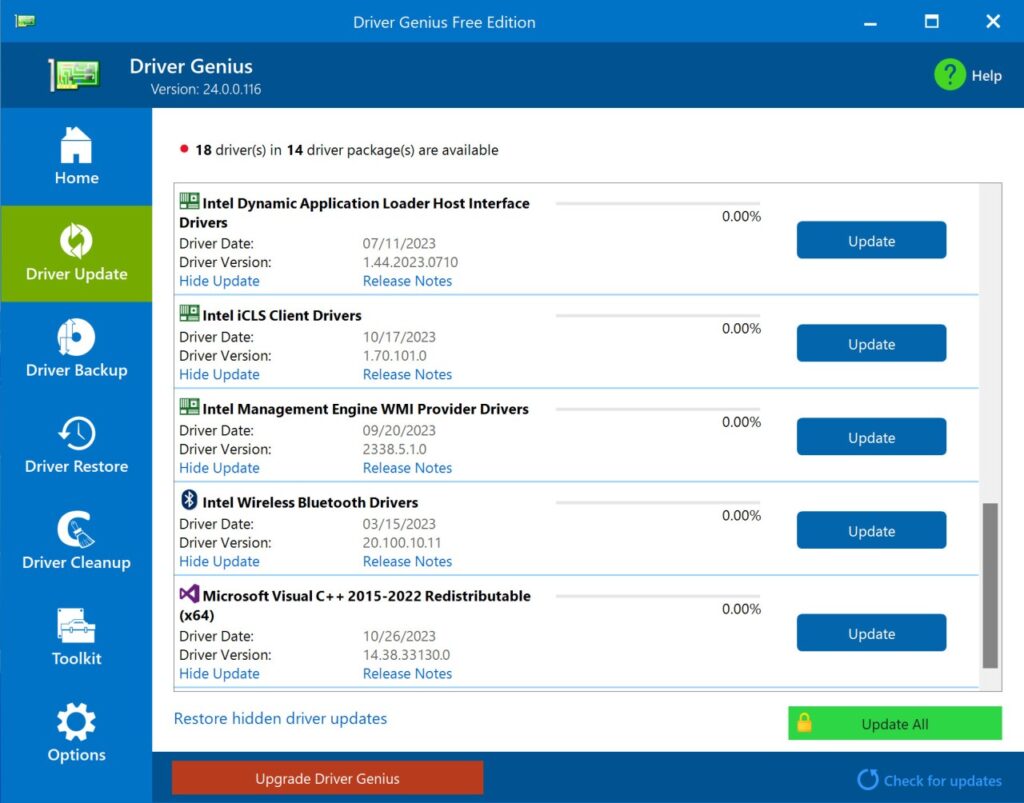The width and height of the screenshot is (1024, 803).
Task: Click the Driver Cleanup menu label
Action: pos(76,562)
